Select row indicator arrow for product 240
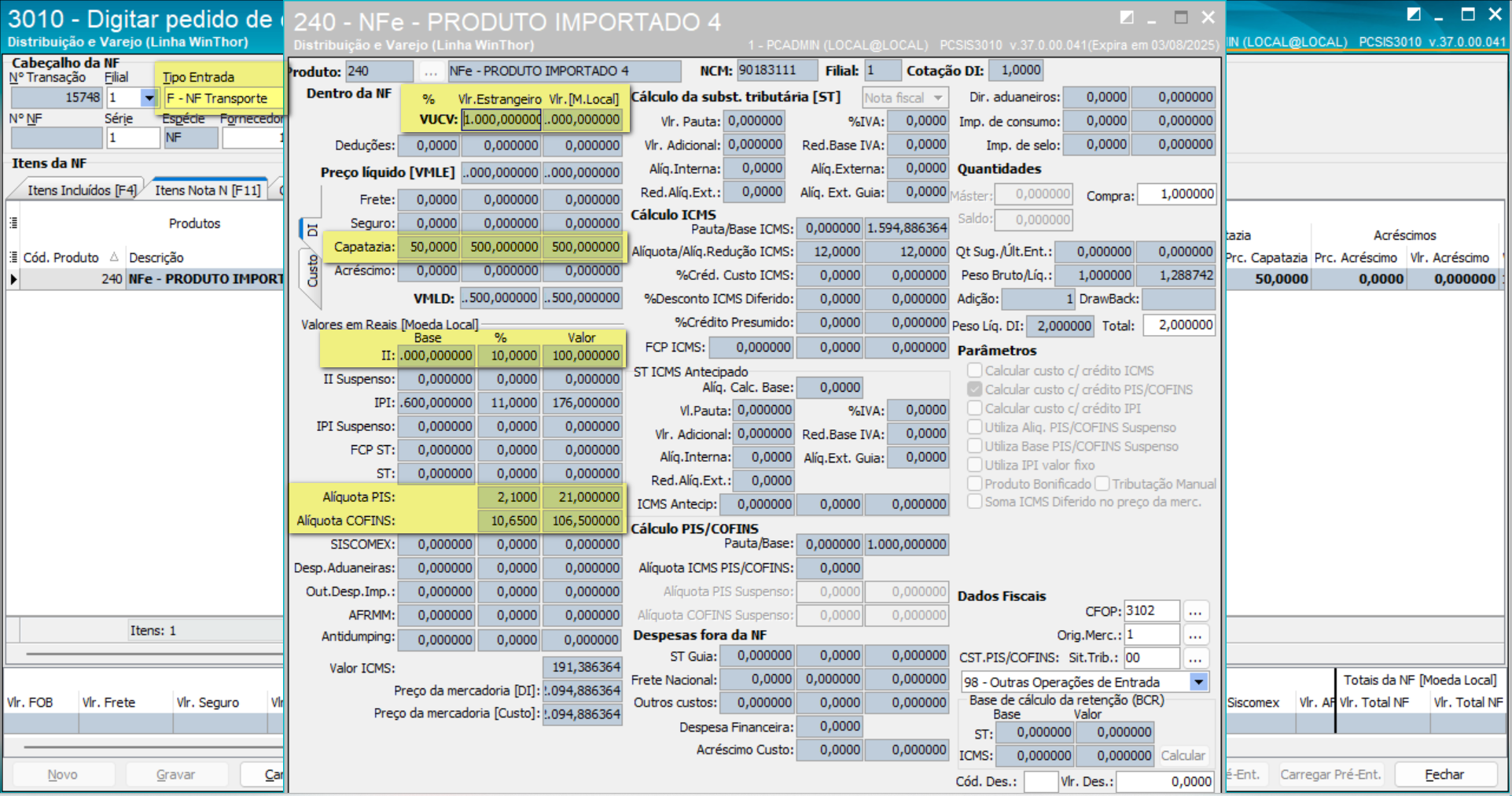 pyautogui.click(x=13, y=279)
